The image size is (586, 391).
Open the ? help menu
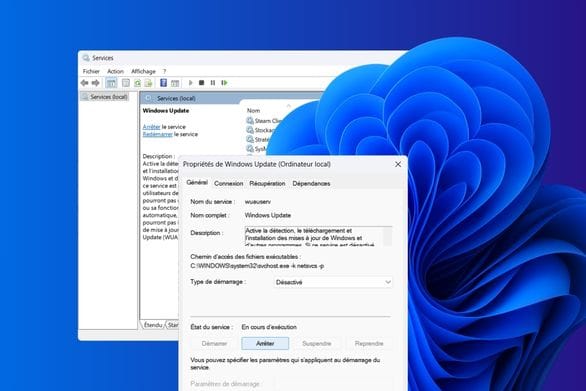coord(164,71)
